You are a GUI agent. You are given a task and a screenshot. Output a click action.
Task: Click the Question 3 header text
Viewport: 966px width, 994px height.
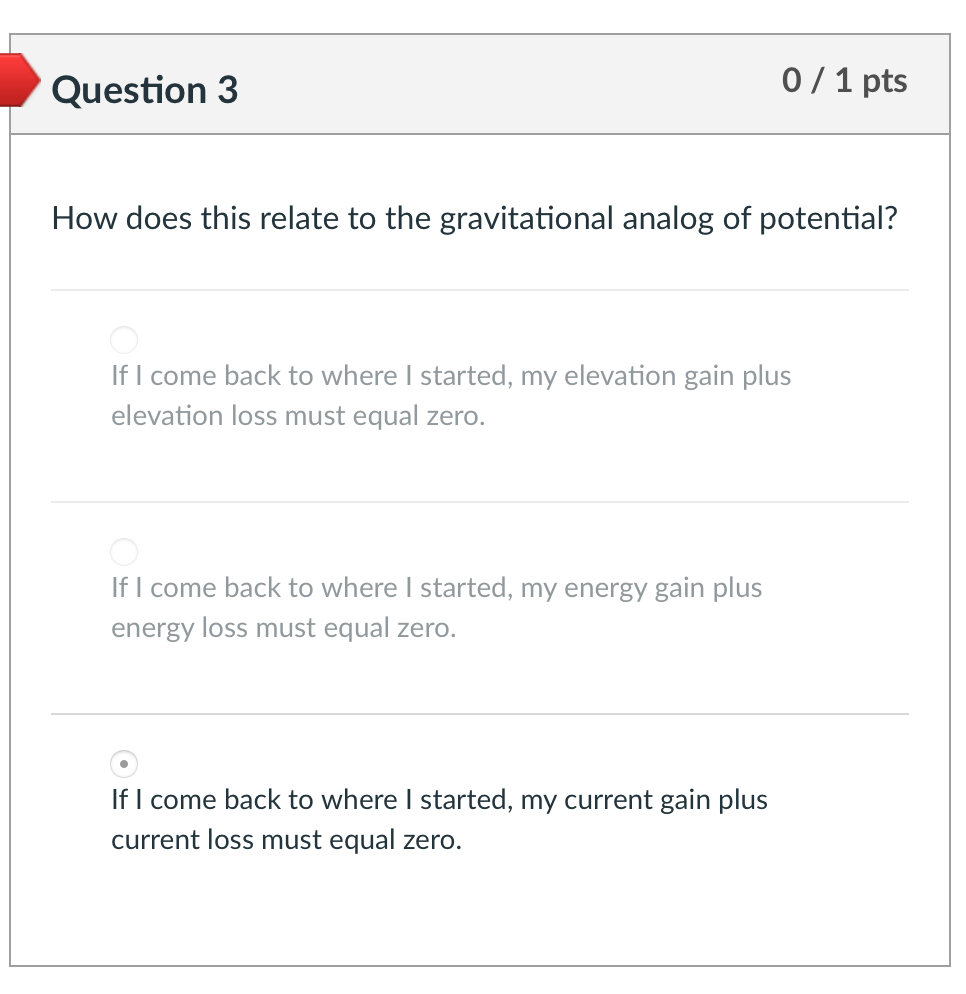[144, 90]
